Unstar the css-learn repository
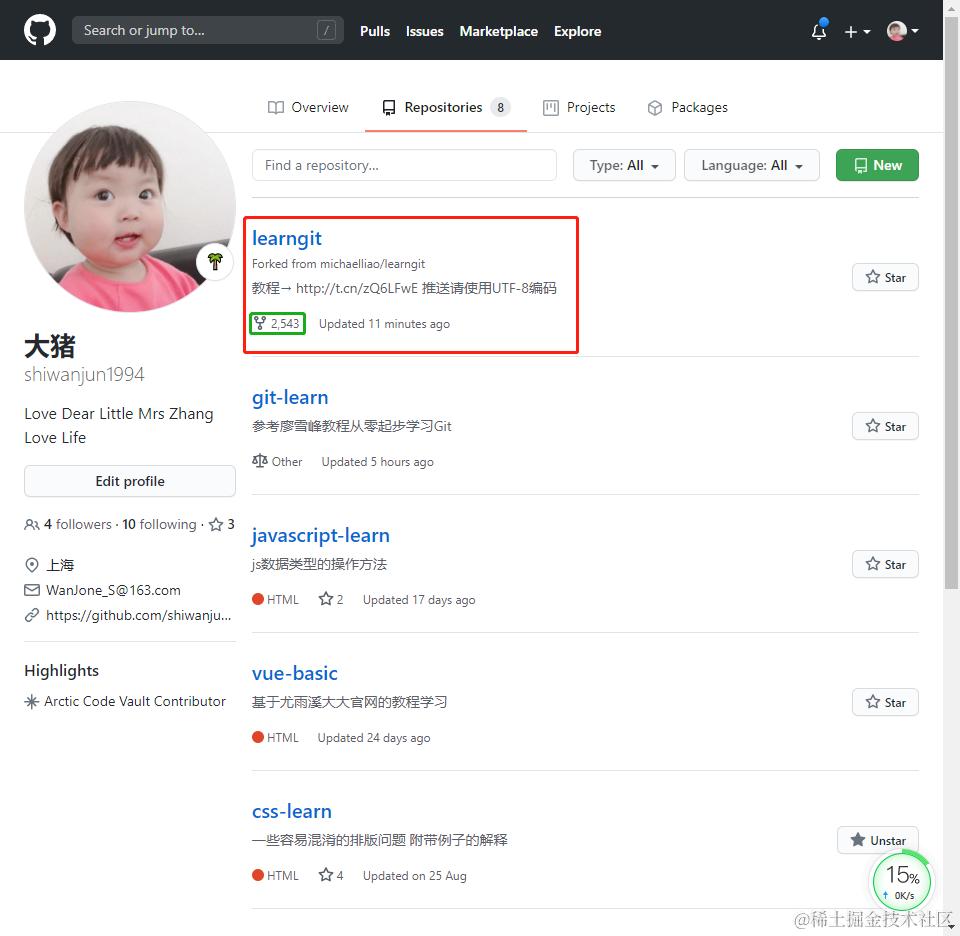The image size is (960, 936). (878, 841)
